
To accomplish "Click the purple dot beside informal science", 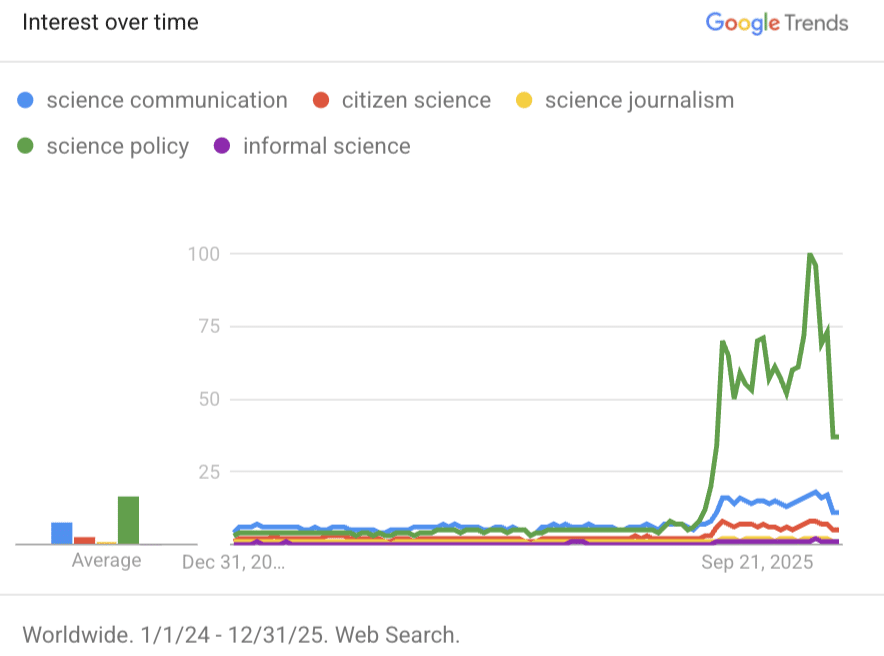I will (x=223, y=146).
